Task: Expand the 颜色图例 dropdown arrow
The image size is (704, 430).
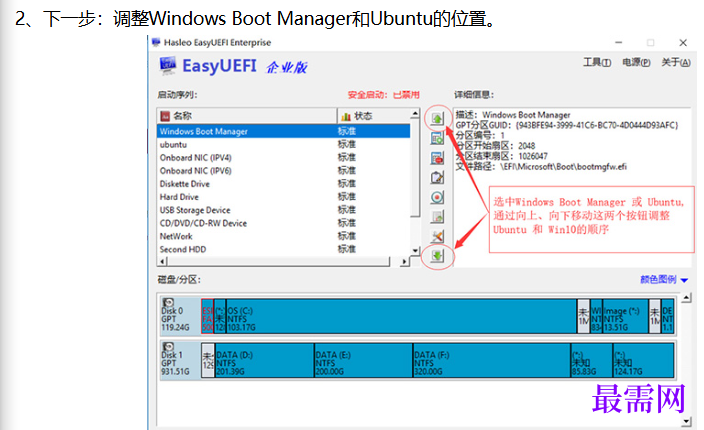Action: 684,280
